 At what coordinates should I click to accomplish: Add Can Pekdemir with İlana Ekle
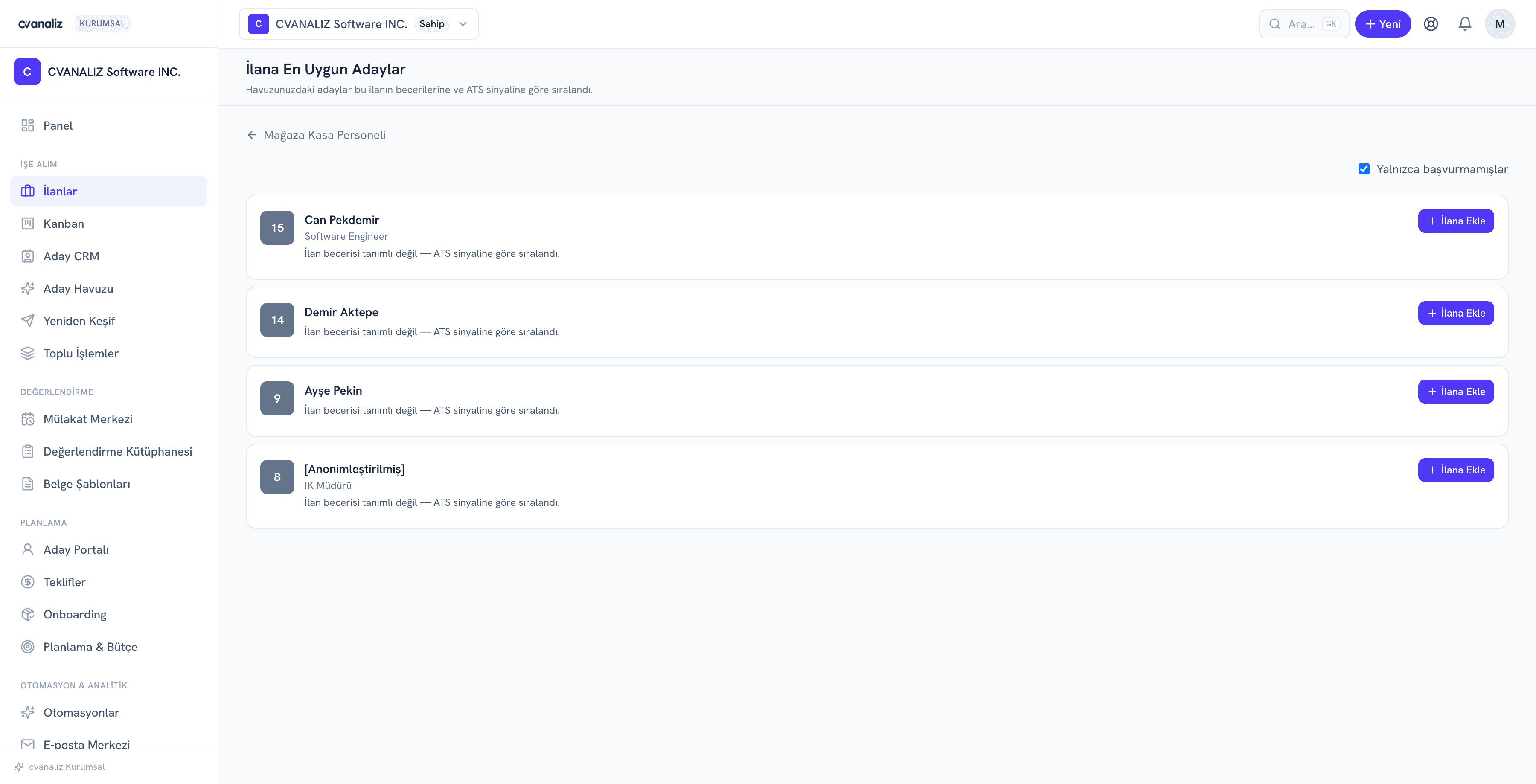1456,221
